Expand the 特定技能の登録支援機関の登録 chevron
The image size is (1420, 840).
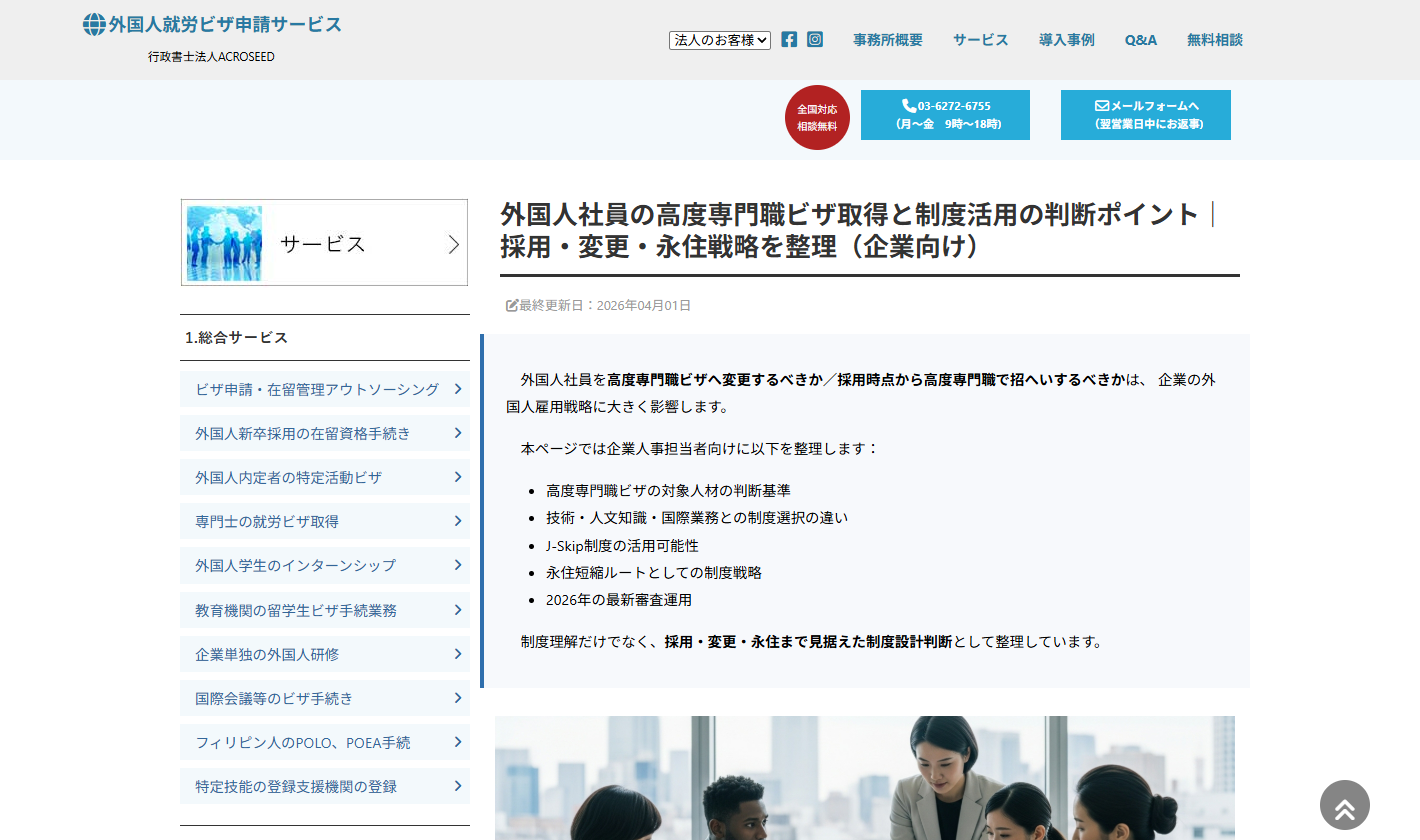tap(458, 786)
